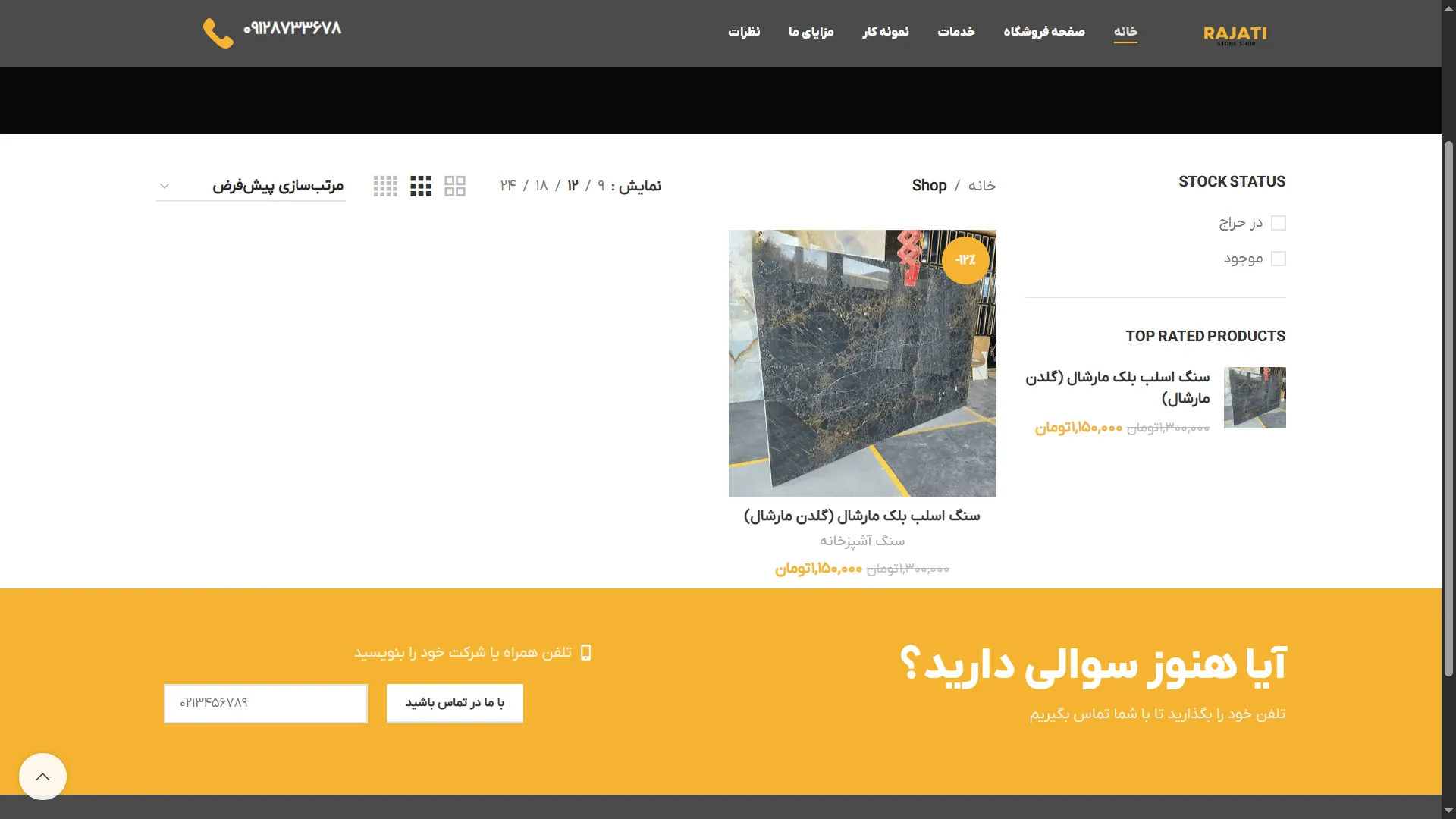
Task: Click the sidebar product's discounted price
Action: coord(1078,428)
